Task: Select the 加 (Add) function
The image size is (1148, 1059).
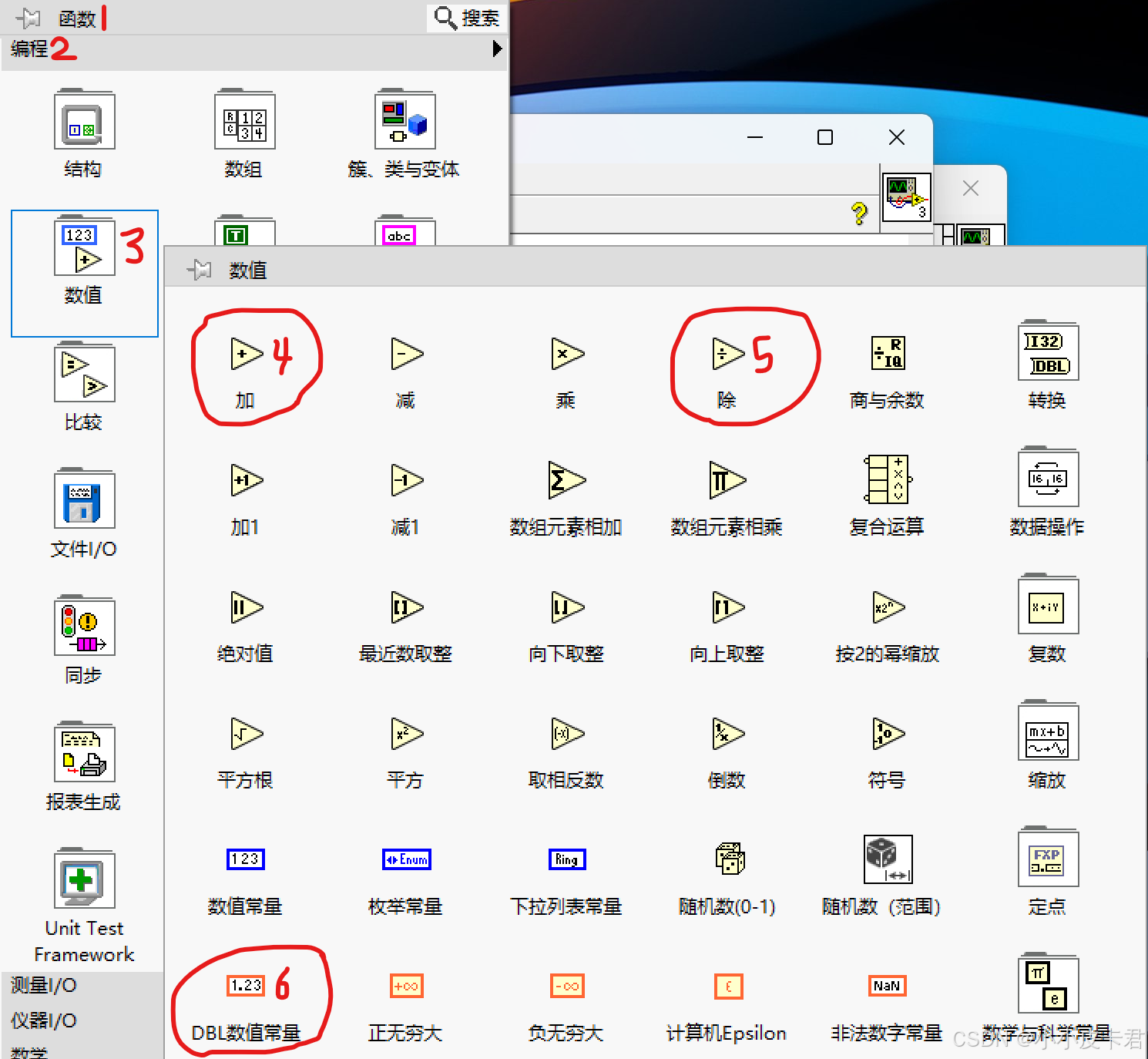Action: click(x=246, y=354)
